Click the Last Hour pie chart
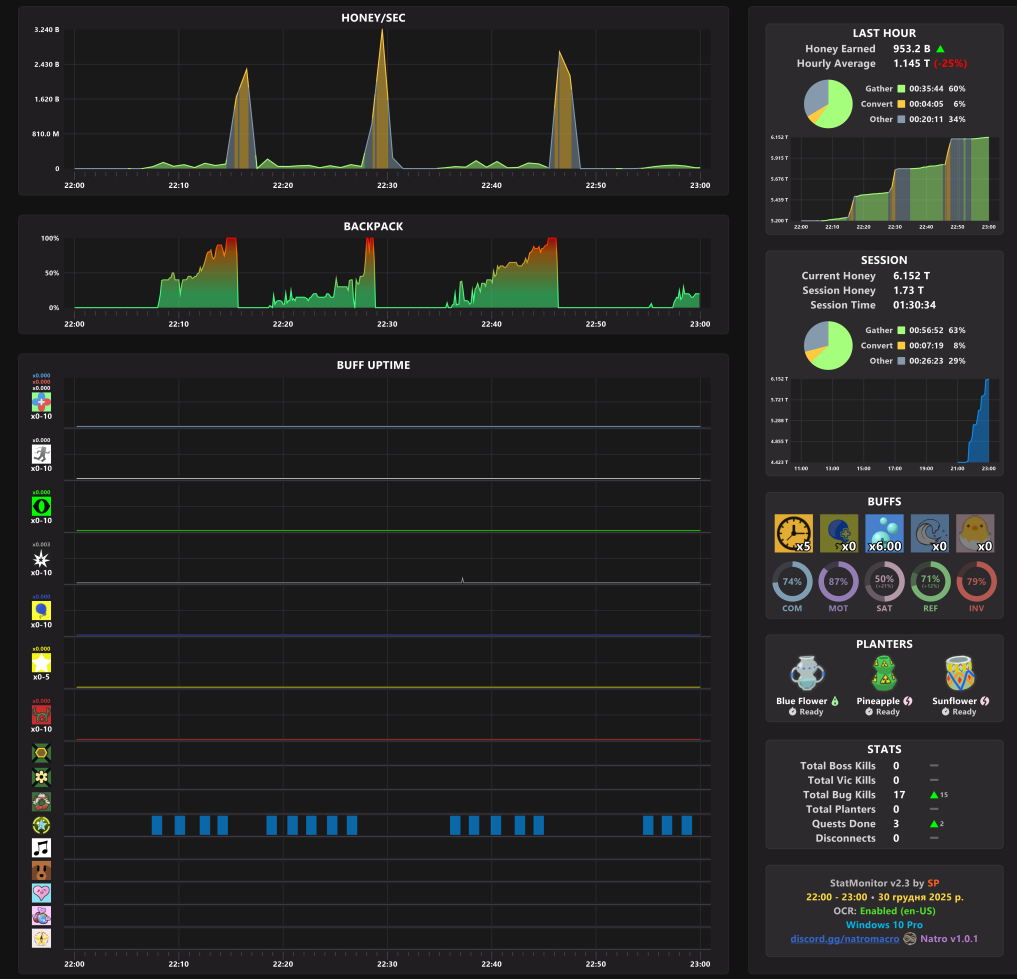This screenshot has height=979, width=1017. coord(828,104)
